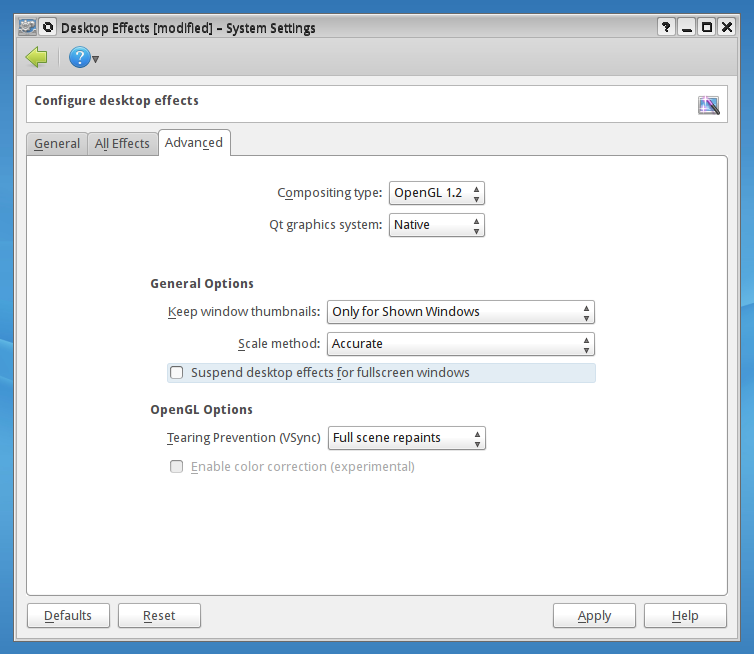The width and height of the screenshot is (754, 654).
Task: Close the Desktop Effects window
Action: tap(727, 27)
